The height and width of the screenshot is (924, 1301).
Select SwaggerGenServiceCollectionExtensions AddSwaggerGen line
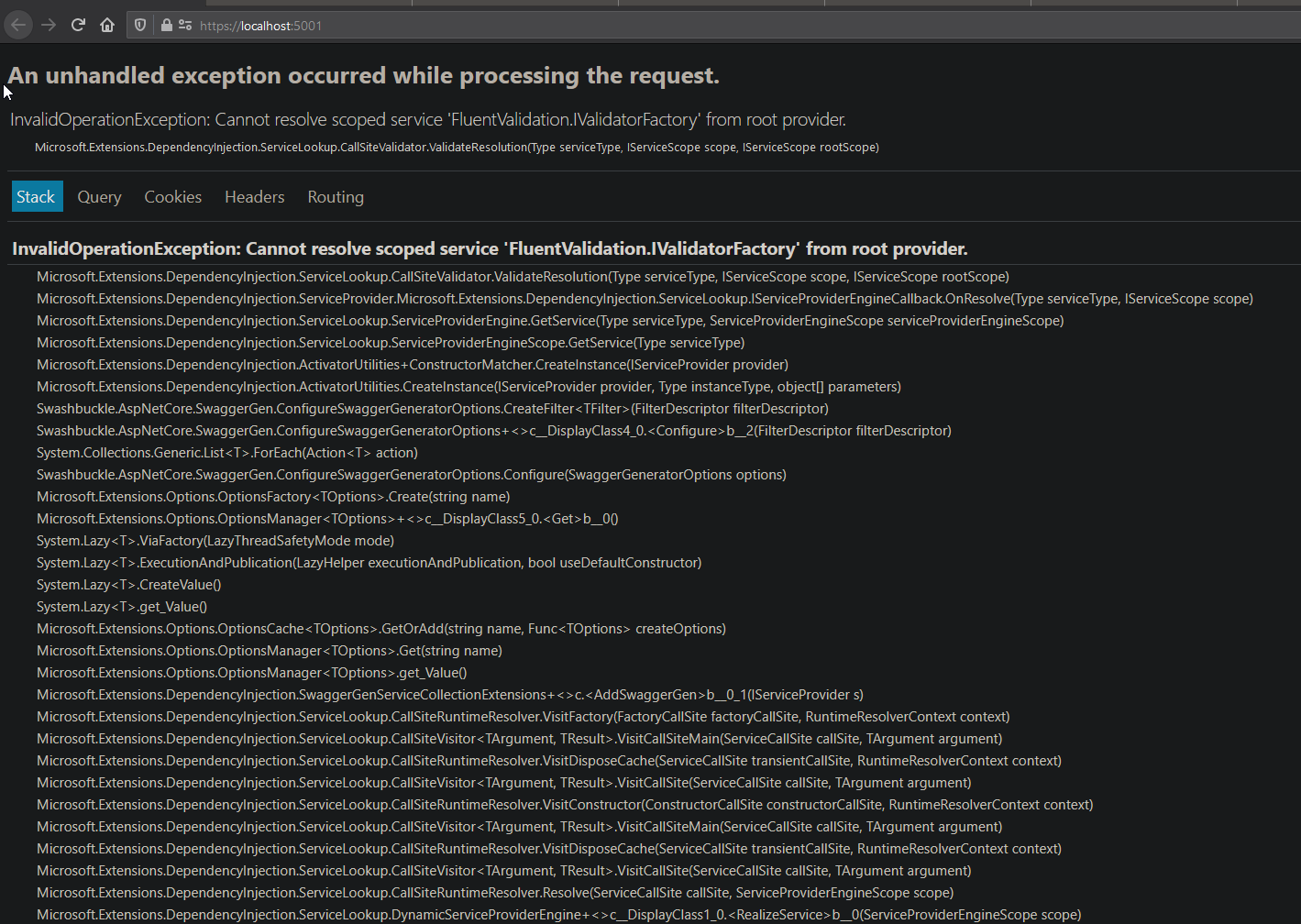point(450,695)
